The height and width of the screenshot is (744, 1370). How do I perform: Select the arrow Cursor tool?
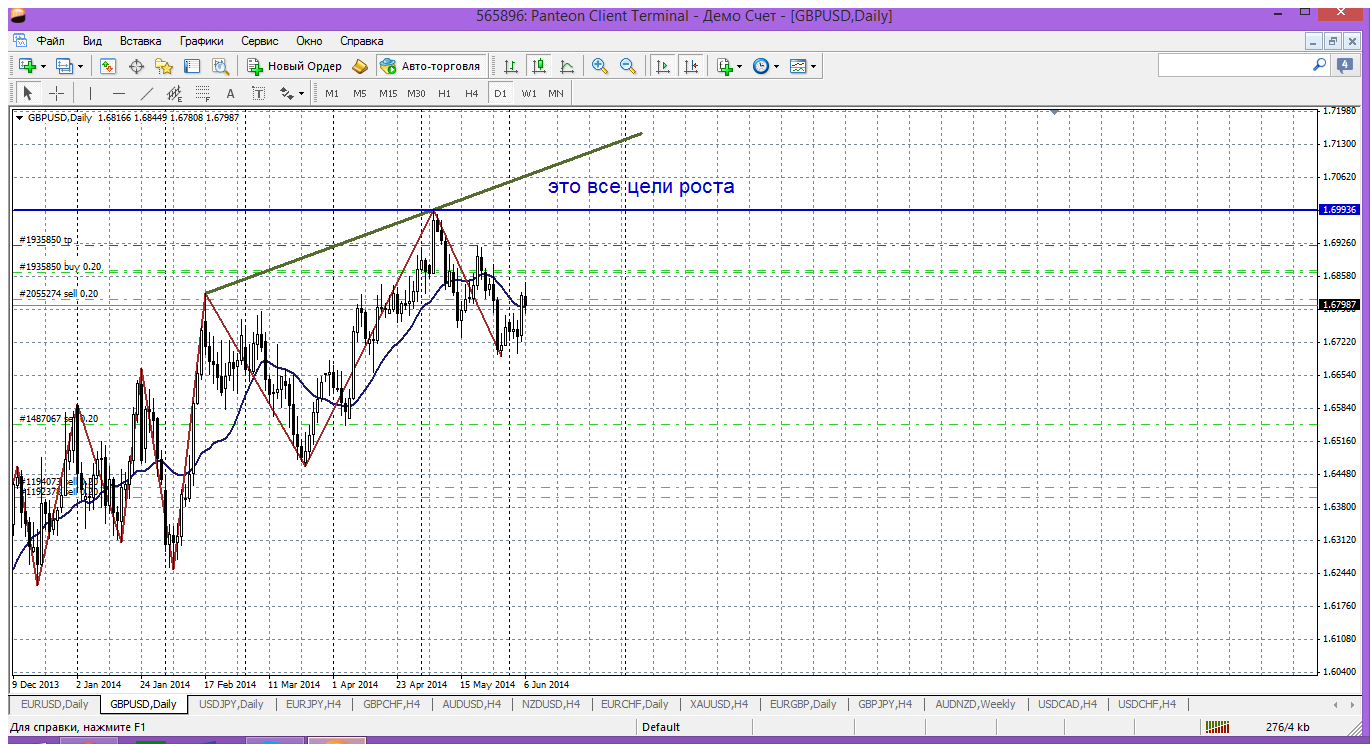point(28,93)
